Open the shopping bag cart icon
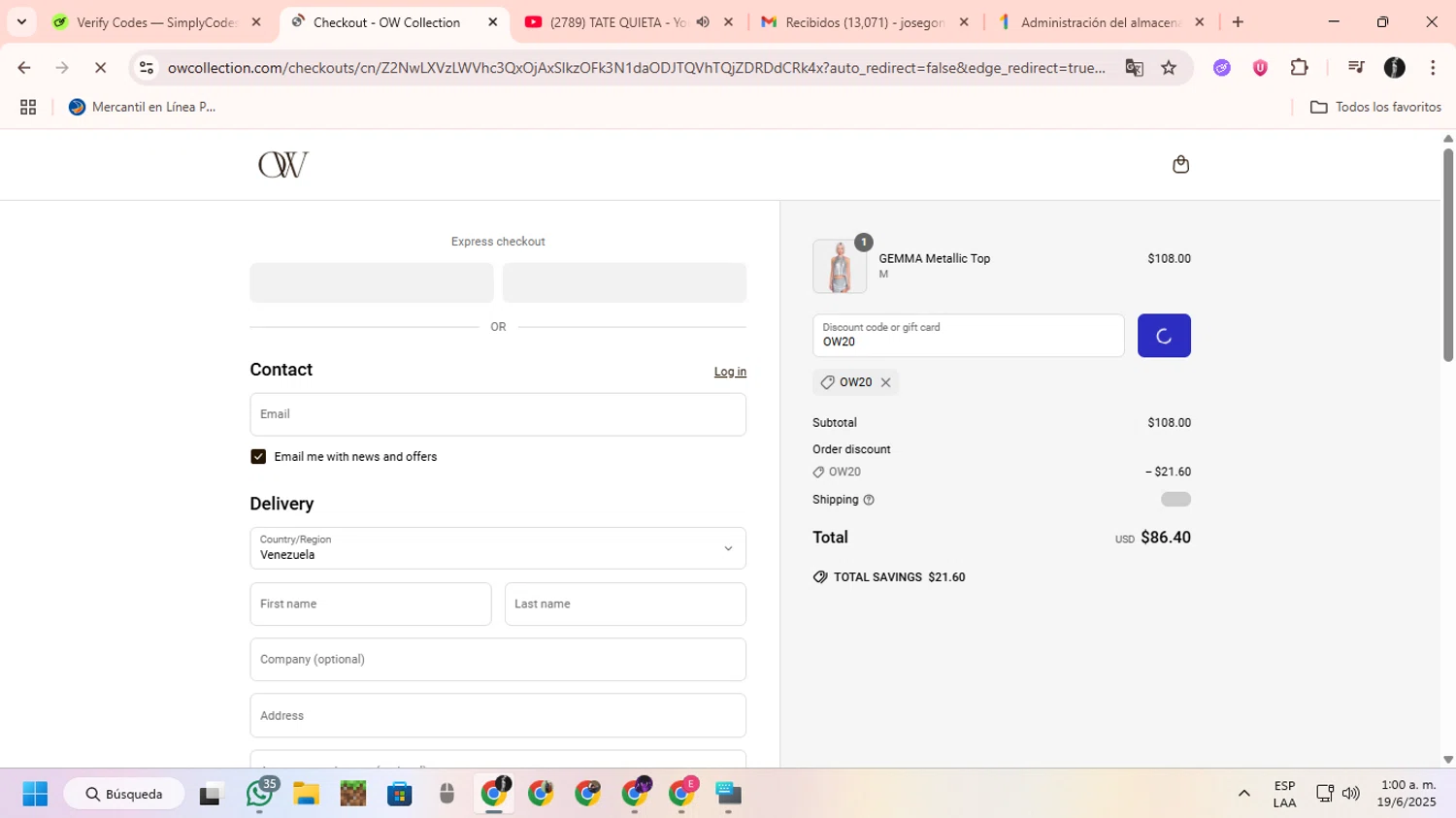 [1180, 164]
